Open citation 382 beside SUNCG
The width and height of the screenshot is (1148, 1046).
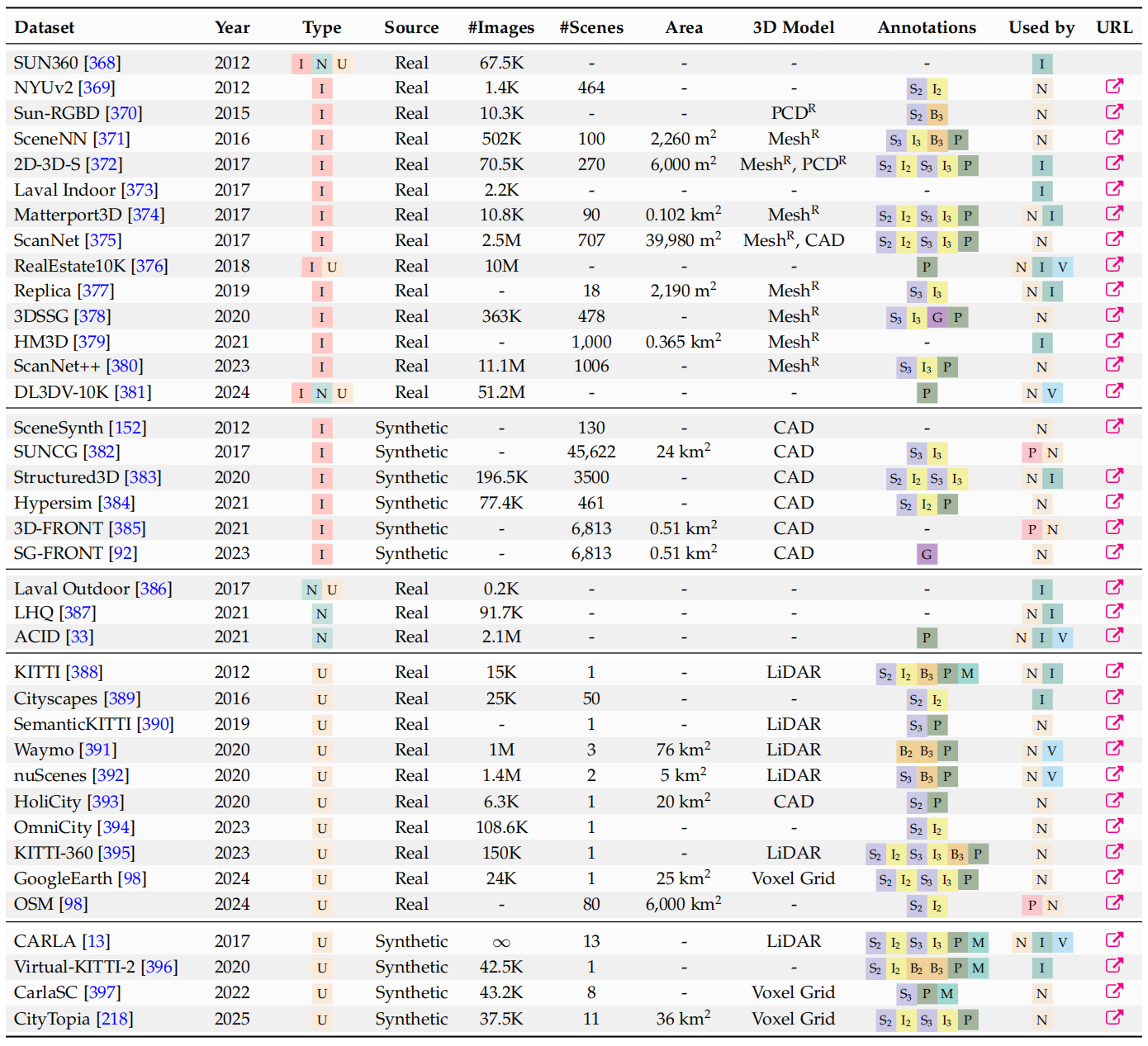click(102, 452)
